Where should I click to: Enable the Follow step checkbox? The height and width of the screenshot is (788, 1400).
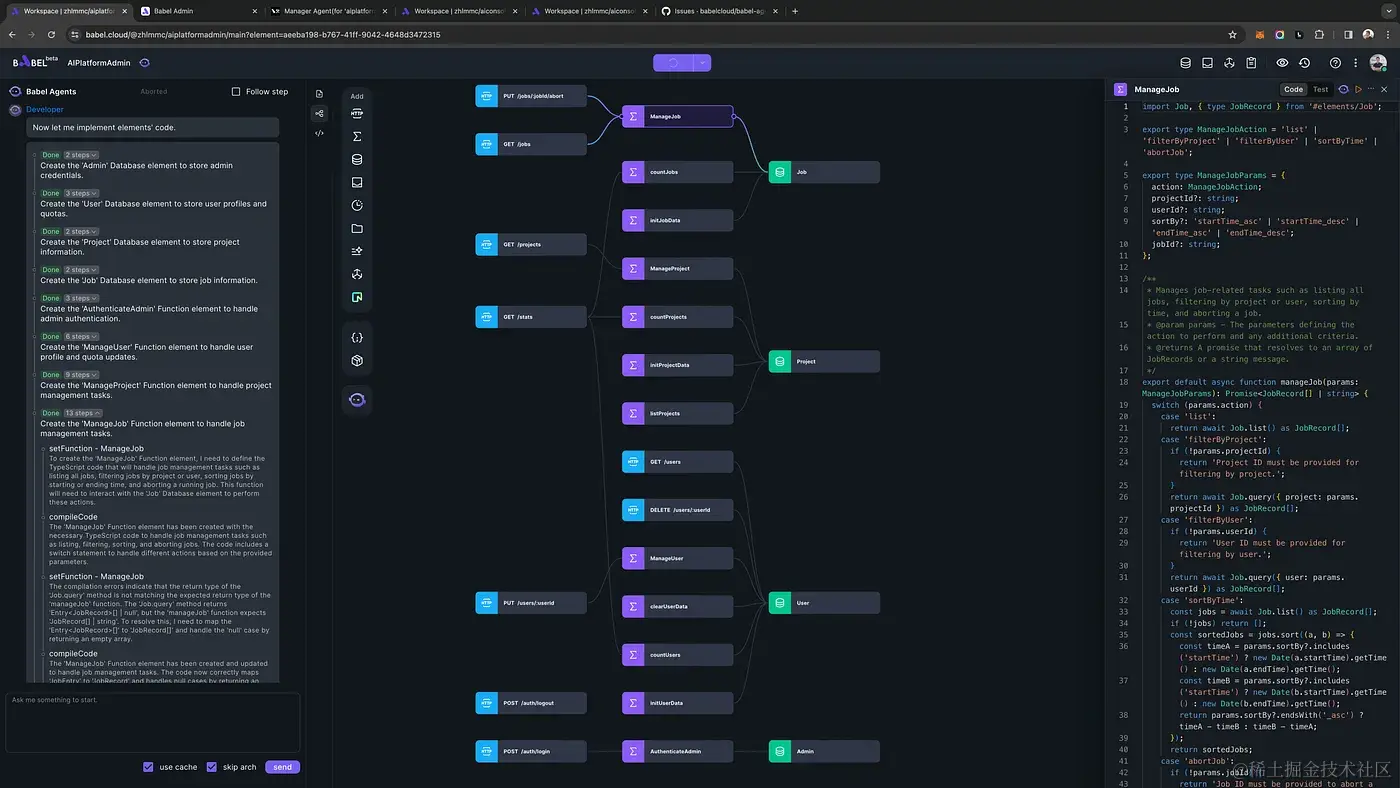tap(236, 92)
